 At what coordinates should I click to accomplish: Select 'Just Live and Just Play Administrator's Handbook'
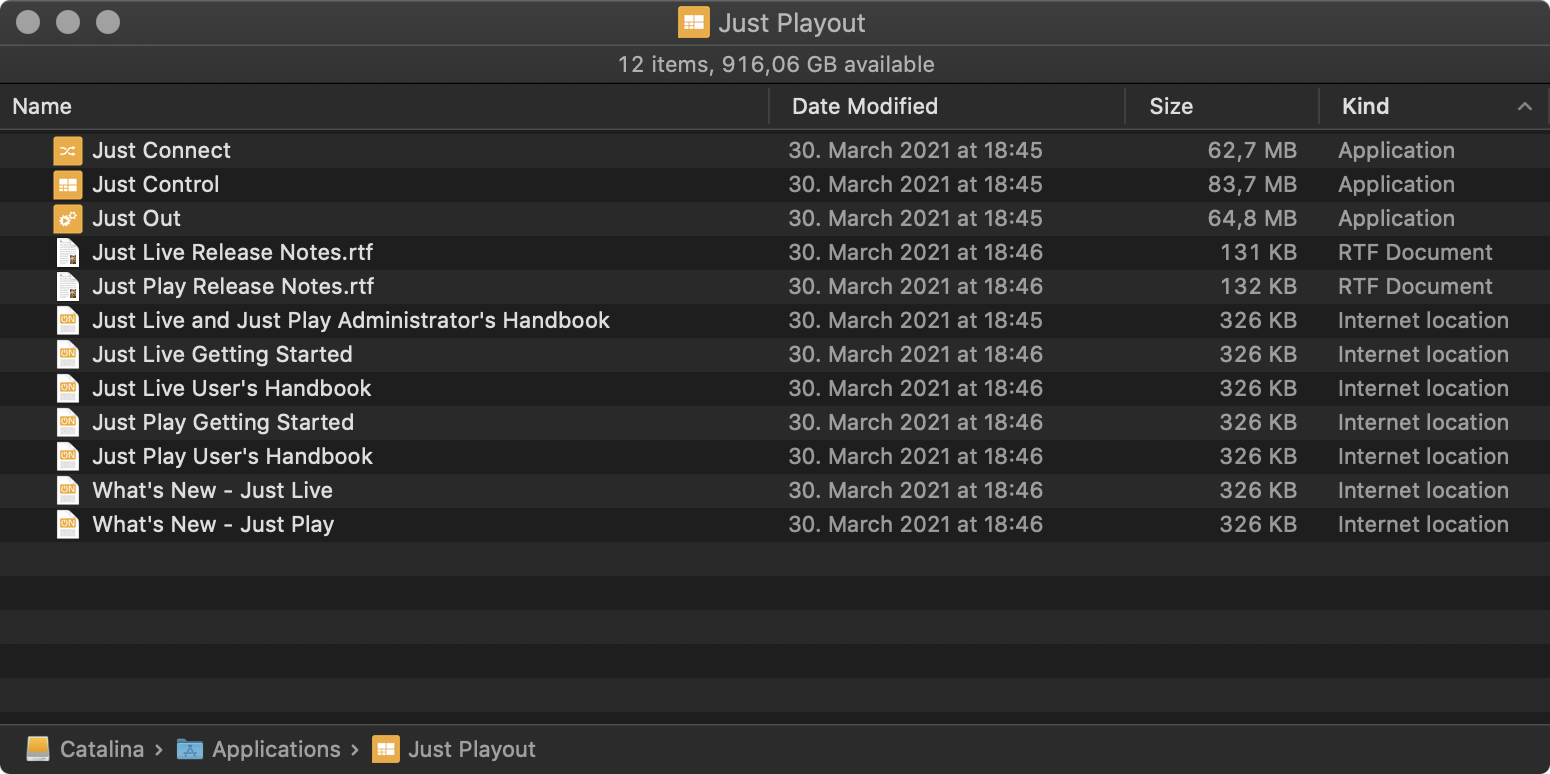coord(351,320)
